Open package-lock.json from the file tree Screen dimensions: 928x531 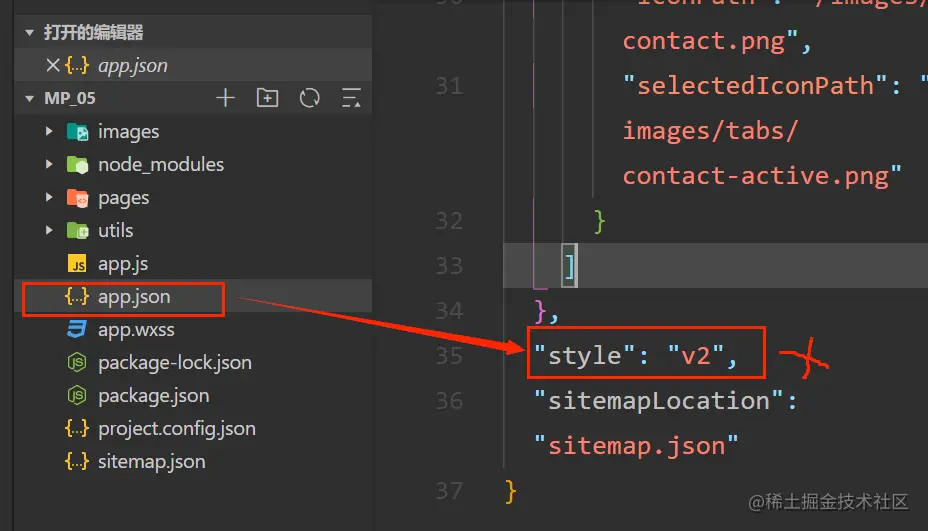tap(174, 363)
